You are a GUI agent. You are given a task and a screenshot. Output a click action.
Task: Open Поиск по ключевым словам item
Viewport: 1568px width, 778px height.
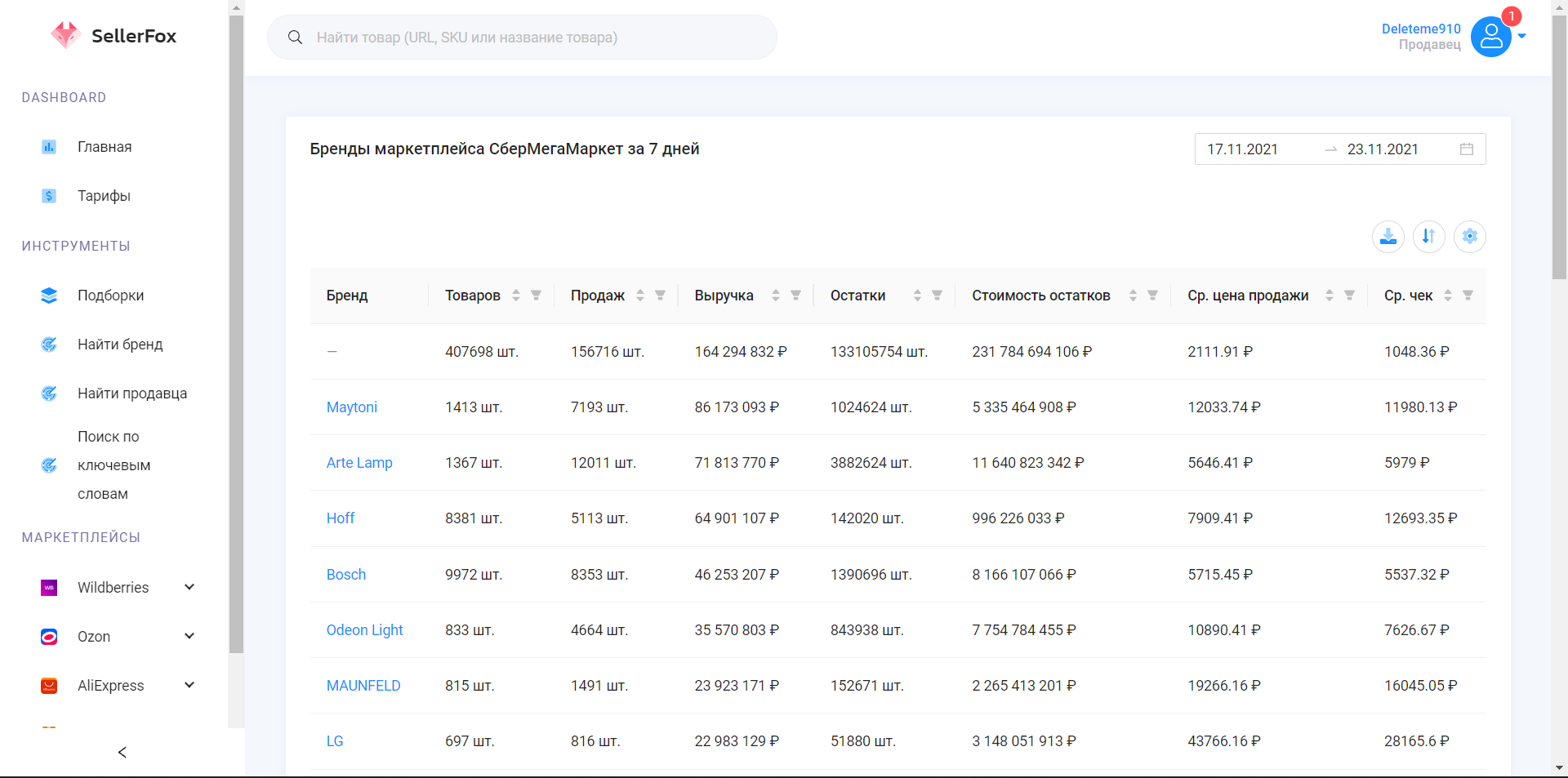tap(114, 465)
